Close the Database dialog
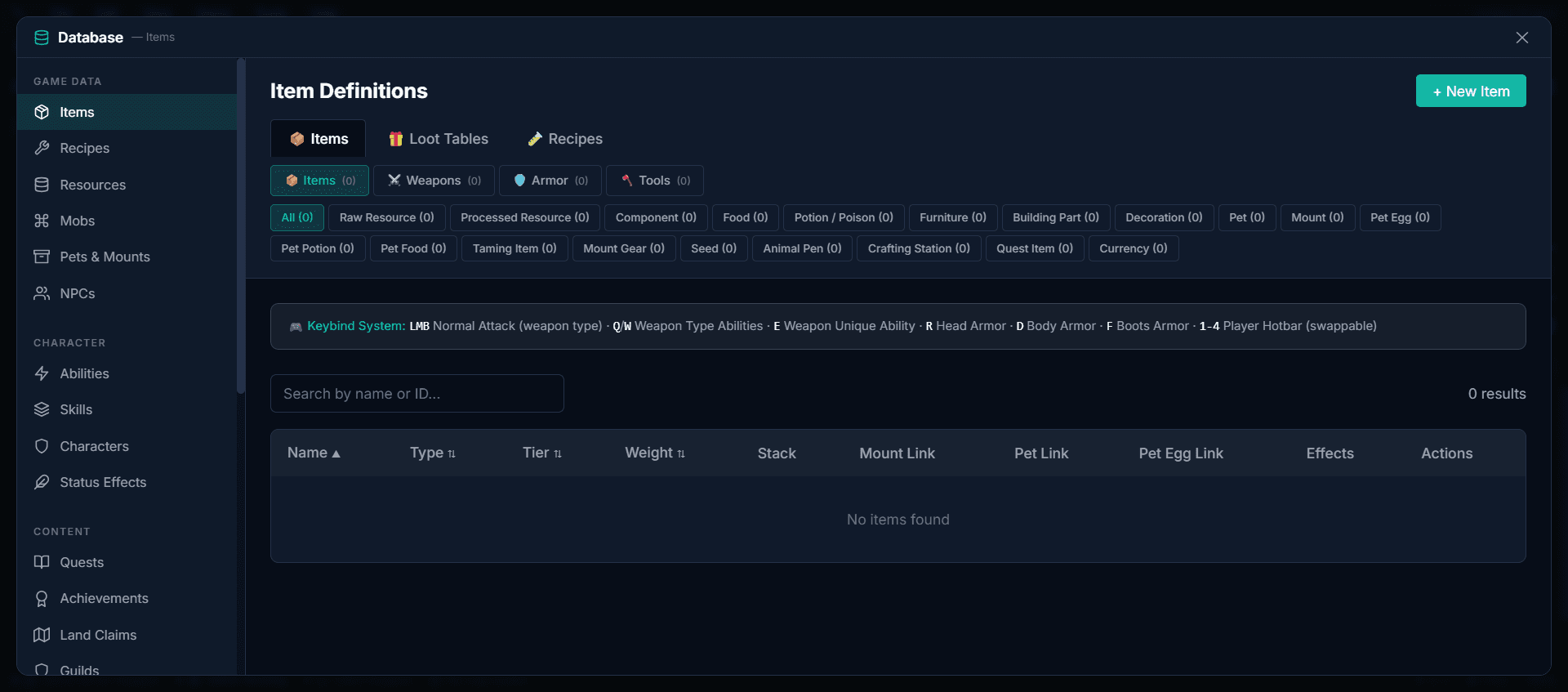The height and width of the screenshot is (692, 1568). coord(1522,38)
